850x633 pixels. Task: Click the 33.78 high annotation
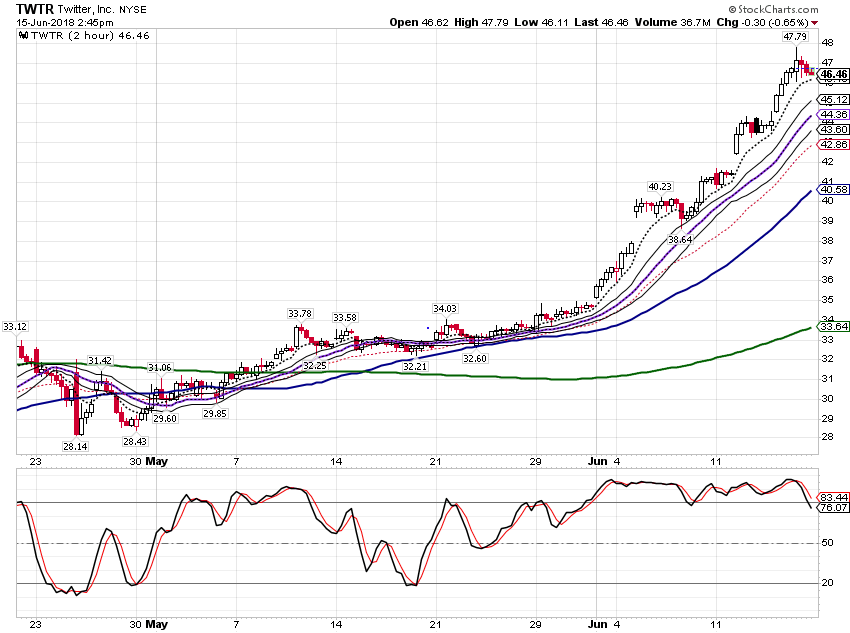(x=300, y=313)
